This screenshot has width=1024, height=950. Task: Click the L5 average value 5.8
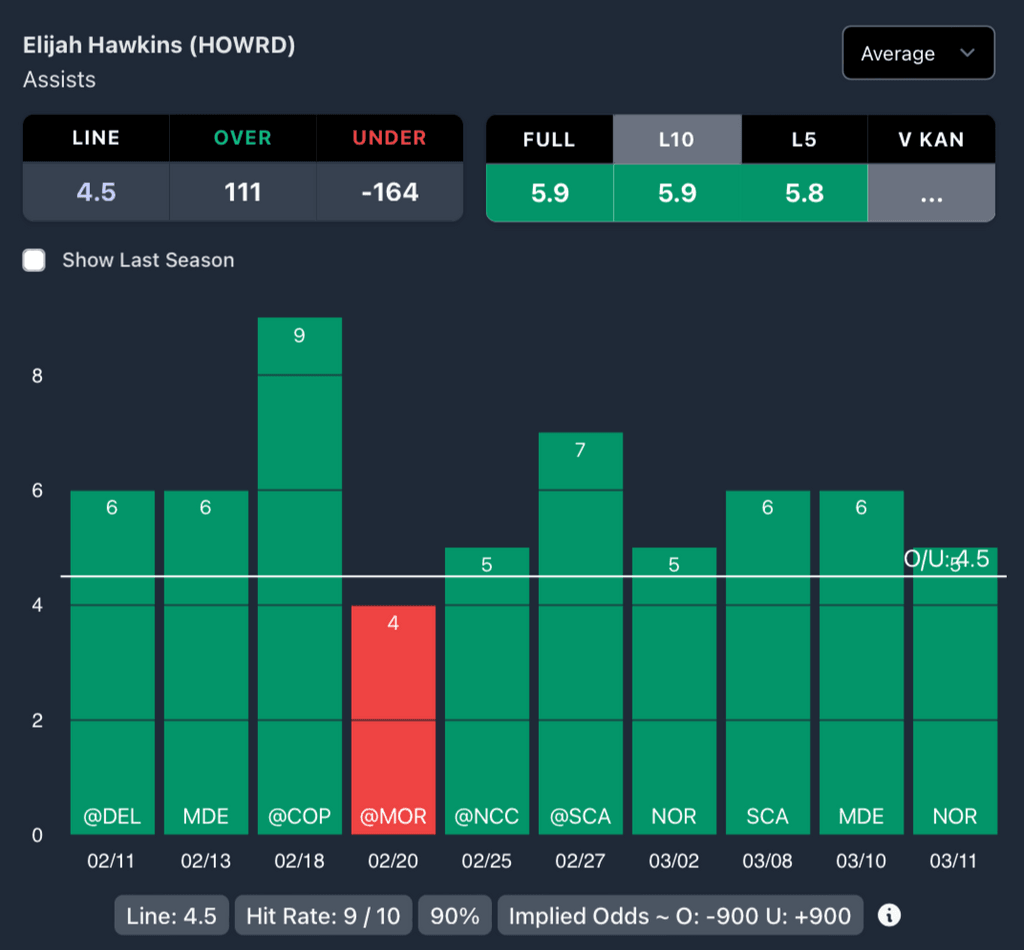tap(804, 193)
